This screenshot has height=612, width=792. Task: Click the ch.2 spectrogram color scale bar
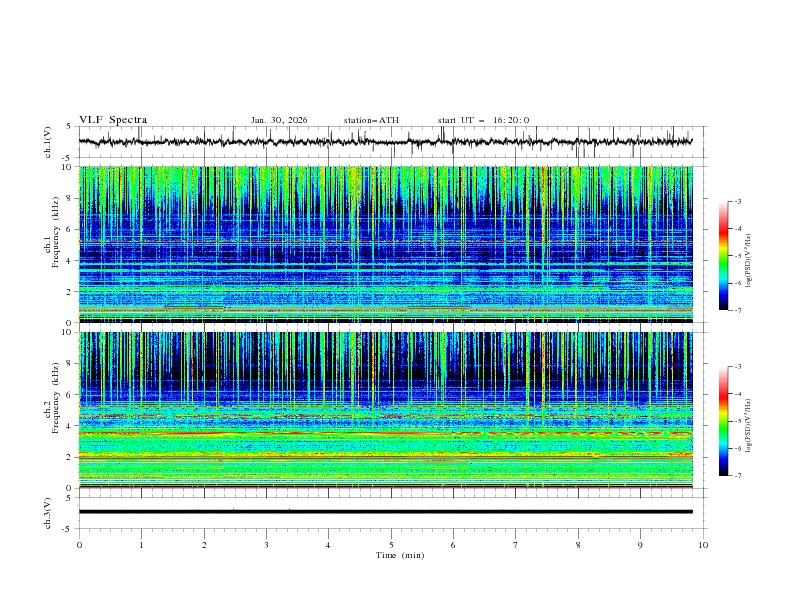pyautogui.click(x=723, y=421)
